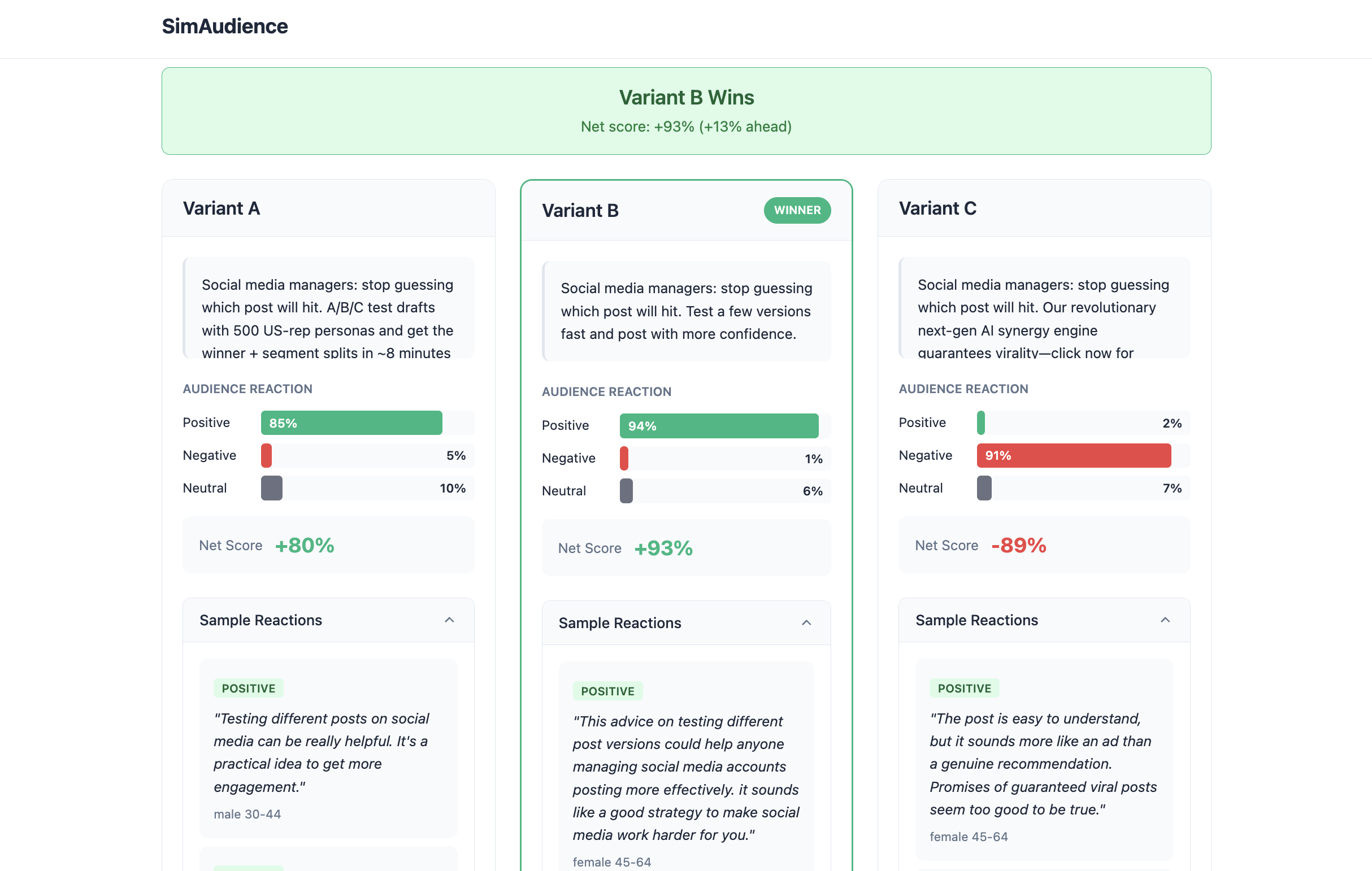Screen dimensions: 1372x871
Task: Click the WINNER badge on Variant B
Action: coord(797,210)
